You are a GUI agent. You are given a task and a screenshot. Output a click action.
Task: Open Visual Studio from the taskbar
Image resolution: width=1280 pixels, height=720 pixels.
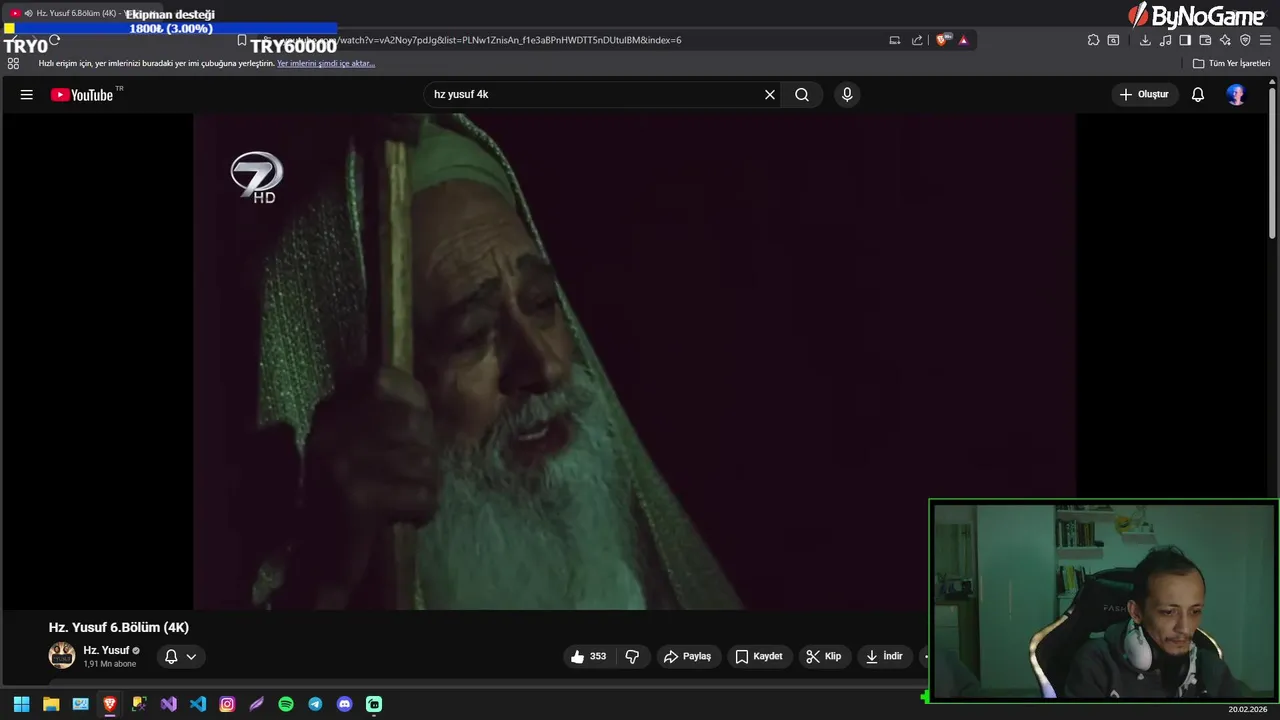(x=169, y=704)
